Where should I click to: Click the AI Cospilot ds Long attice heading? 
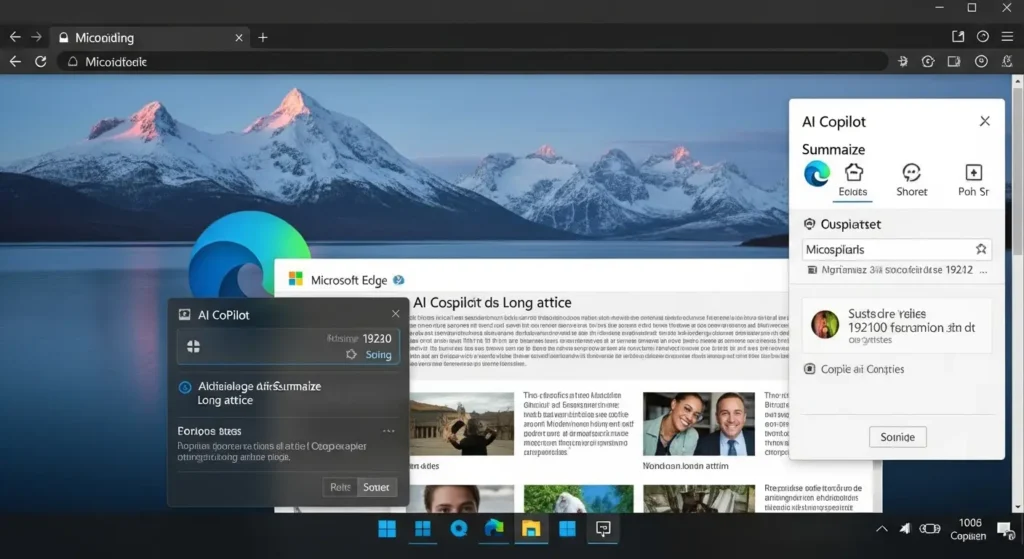tap(492, 302)
